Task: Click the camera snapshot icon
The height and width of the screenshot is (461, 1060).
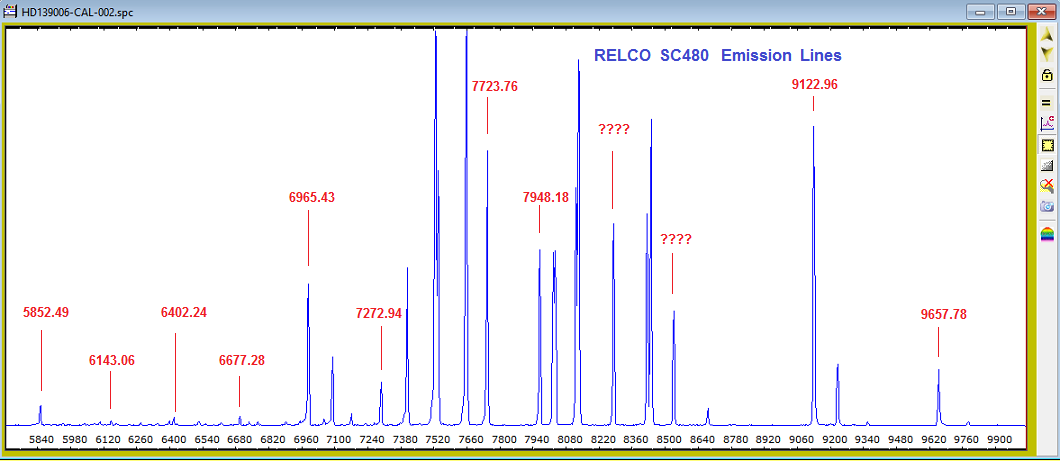Action: click(x=1046, y=206)
